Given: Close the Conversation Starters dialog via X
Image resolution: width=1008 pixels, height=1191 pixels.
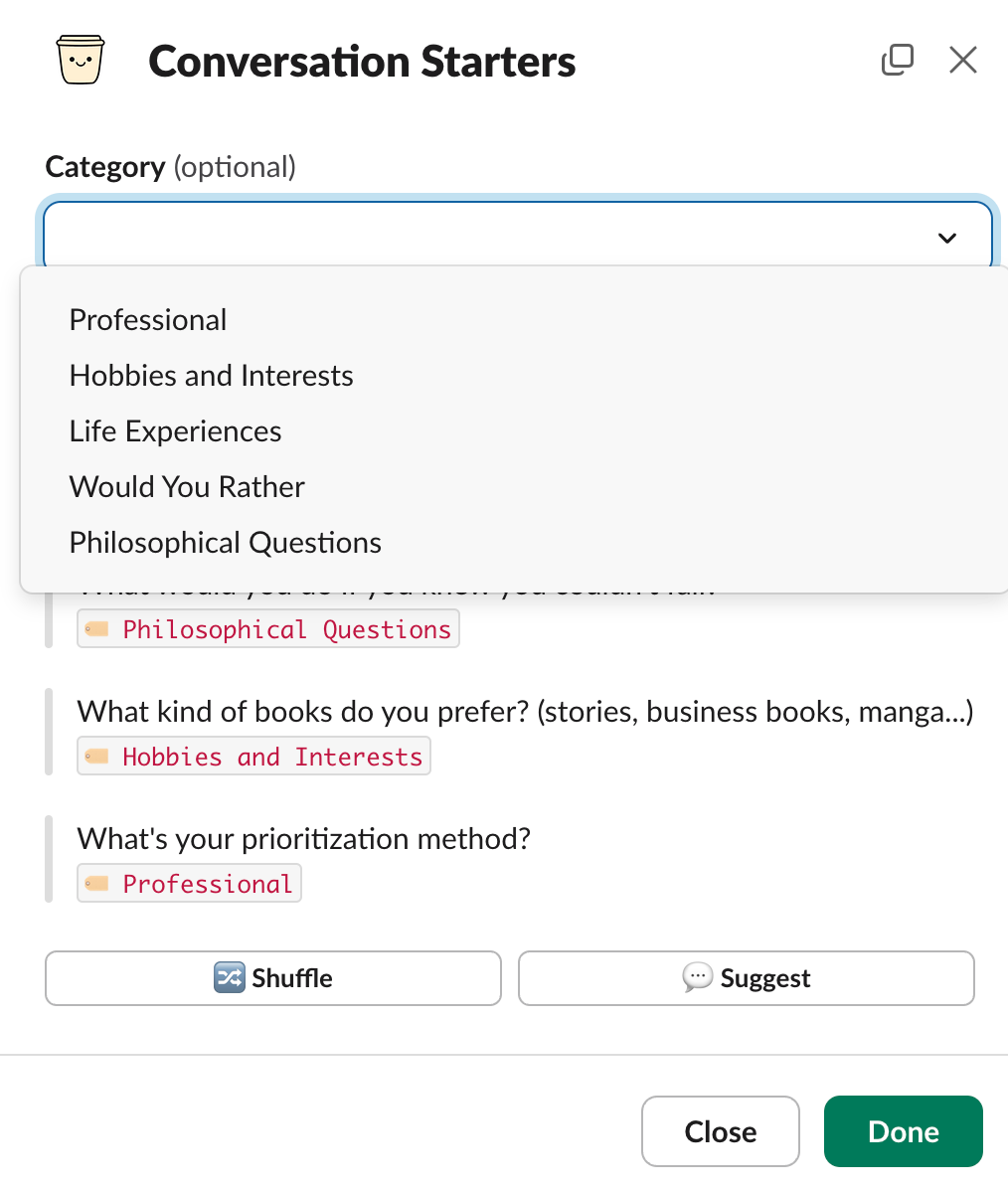Looking at the screenshot, I should point(962,61).
